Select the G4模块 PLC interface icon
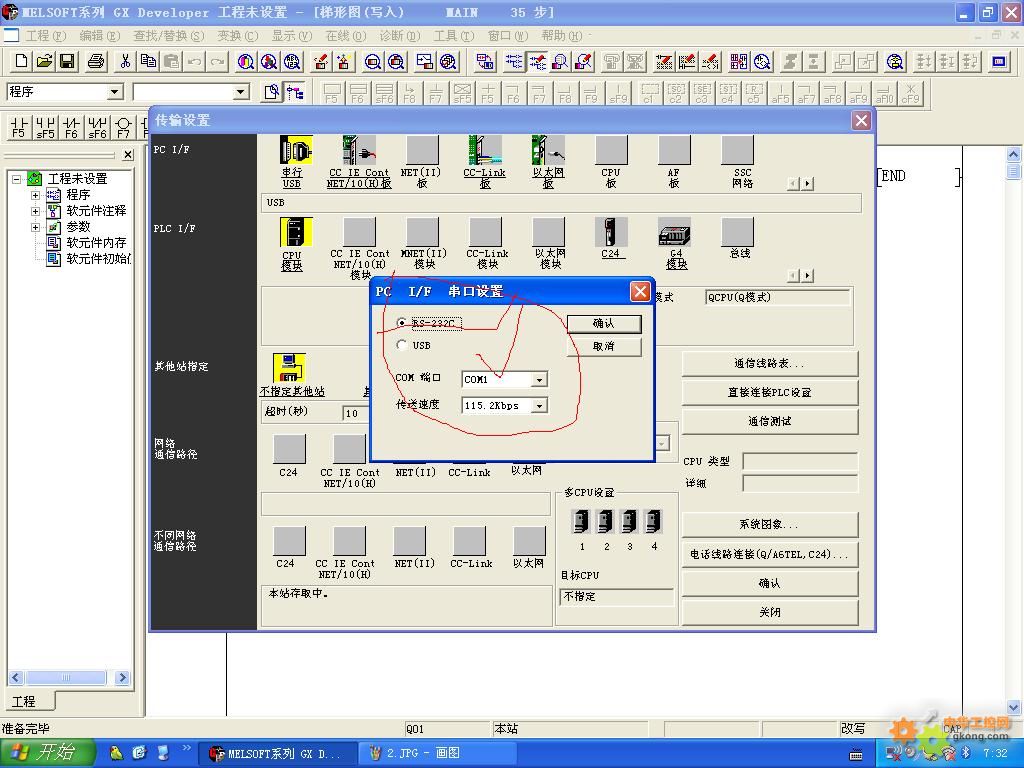1024x768 pixels. point(674,232)
